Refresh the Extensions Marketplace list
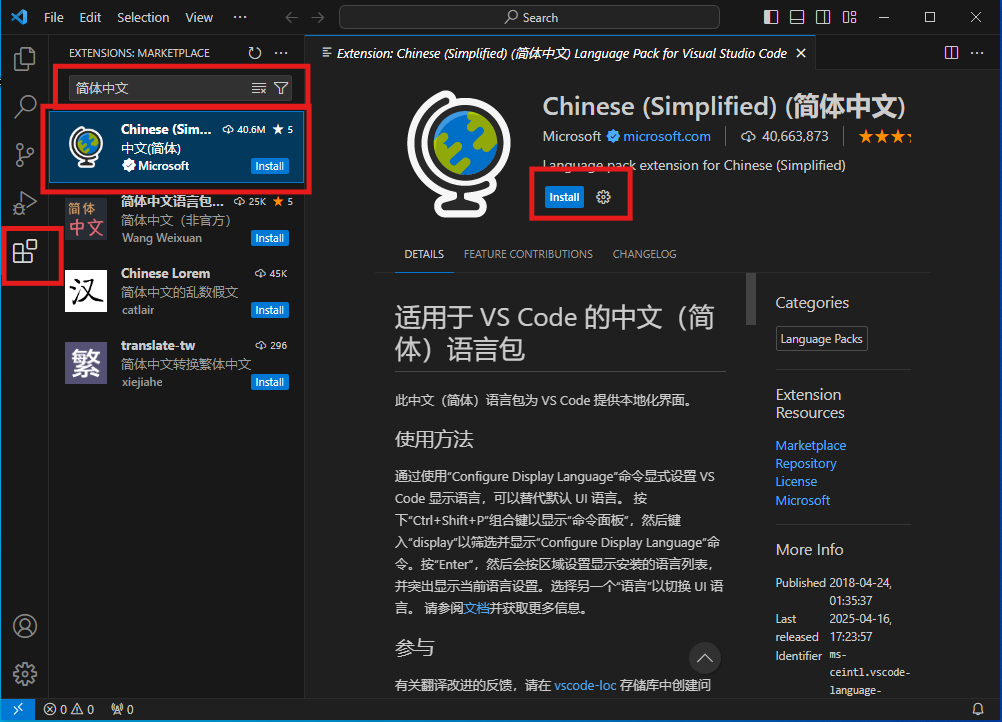The height and width of the screenshot is (722, 1002). [x=255, y=53]
